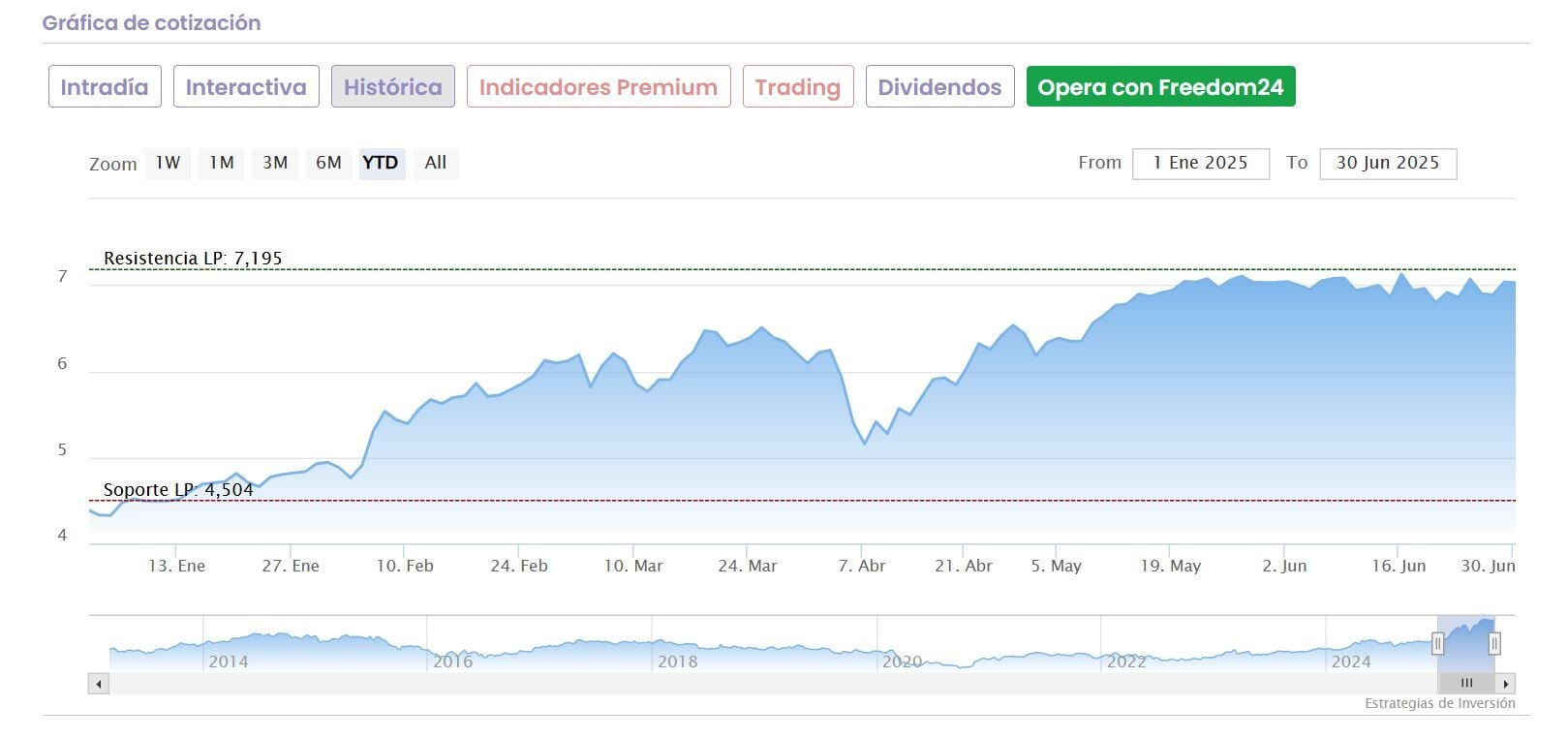Set zoom to 3M
The height and width of the screenshot is (739, 1568).
click(275, 163)
